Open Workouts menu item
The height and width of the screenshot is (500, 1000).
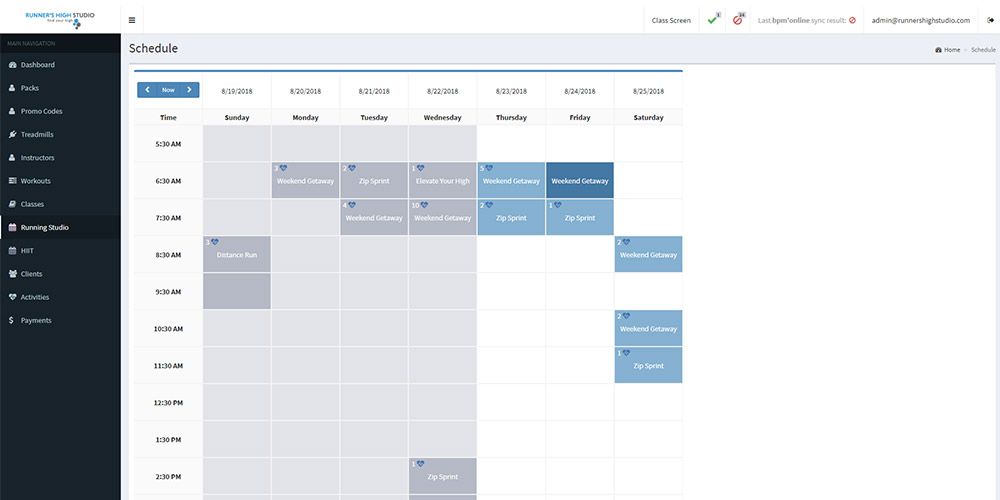tap(60, 181)
